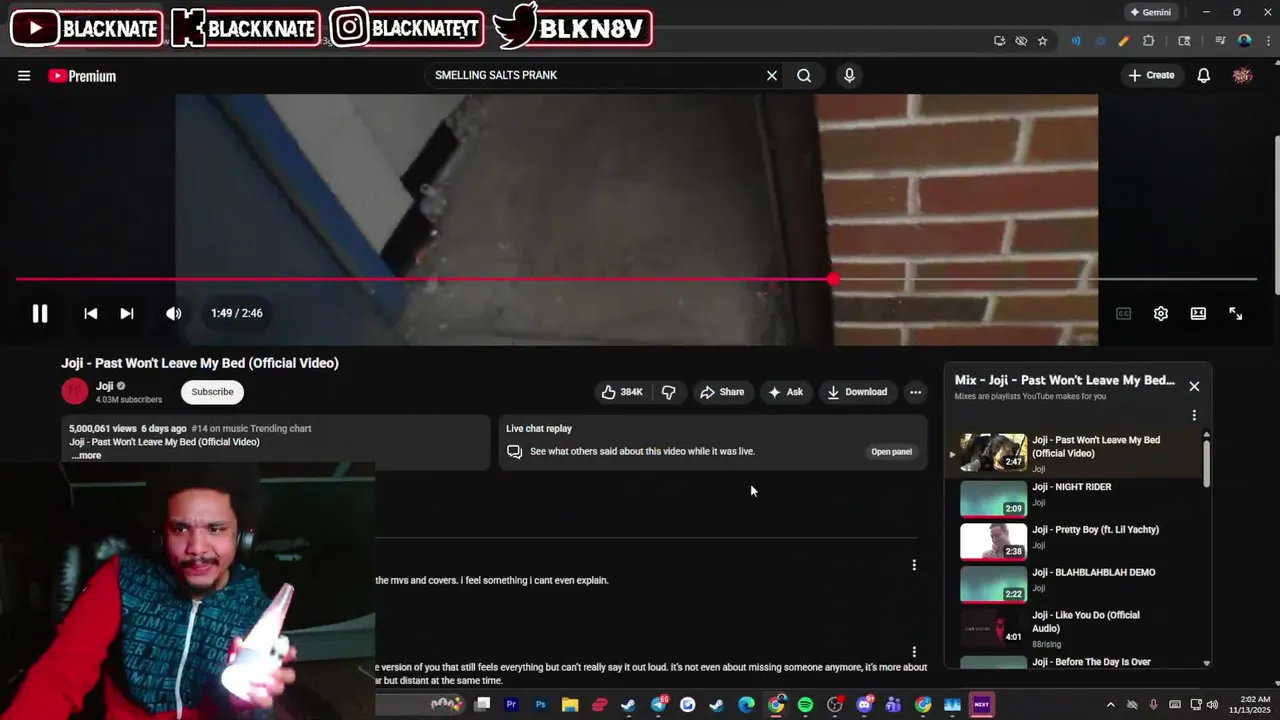The height and width of the screenshot is (720, 1280).
Task: Open Microsoft Edge from the taskbar
Action: click(746, 705)
